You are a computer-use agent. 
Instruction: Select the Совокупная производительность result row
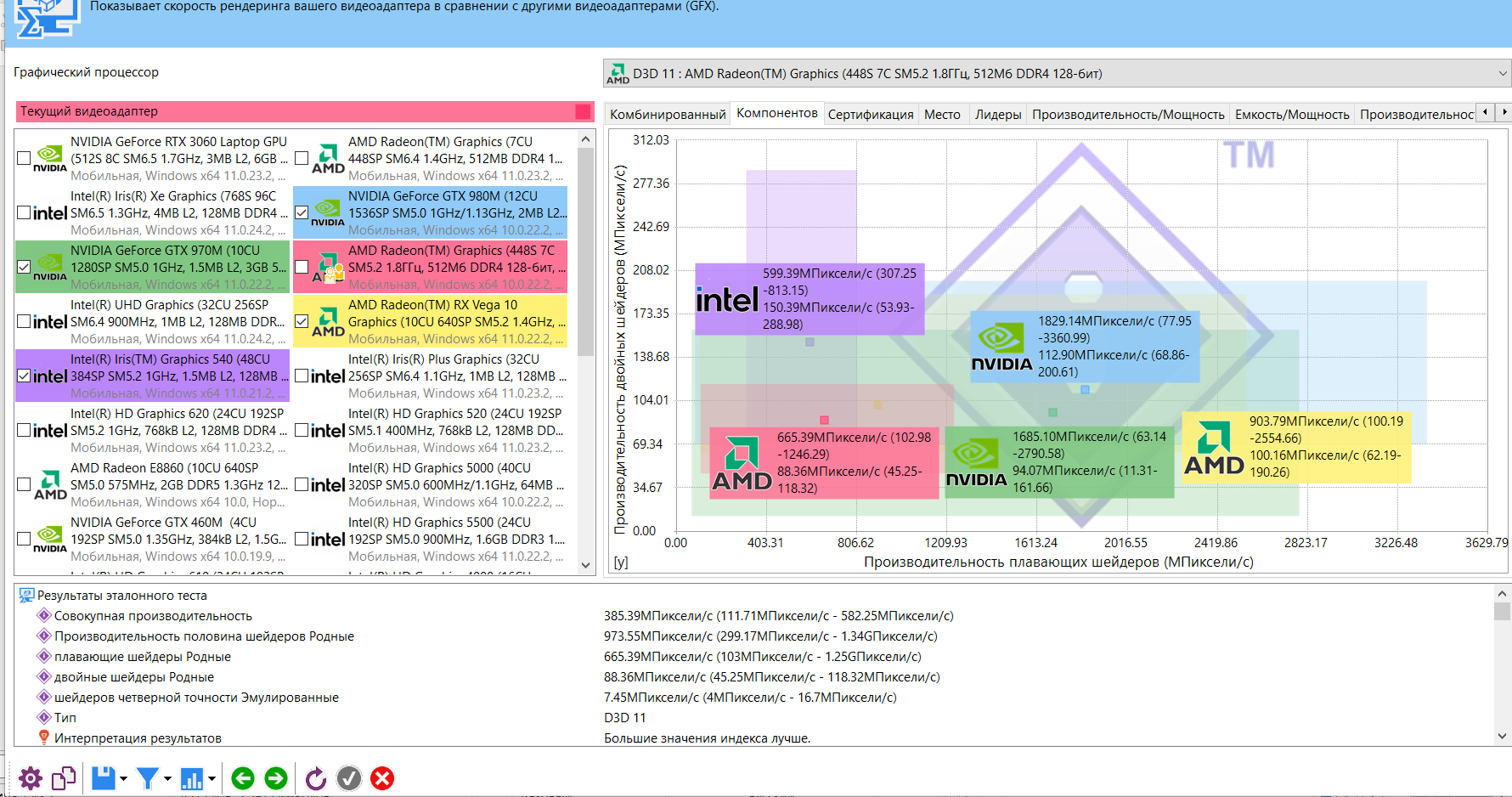(x=754, y=615)
